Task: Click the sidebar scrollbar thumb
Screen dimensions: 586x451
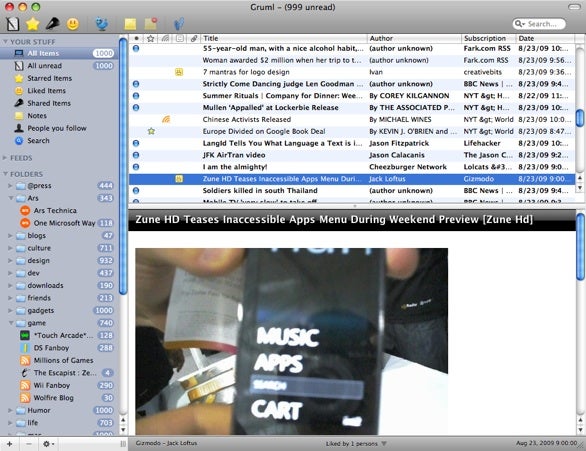Action: click(x=123, y=165)
